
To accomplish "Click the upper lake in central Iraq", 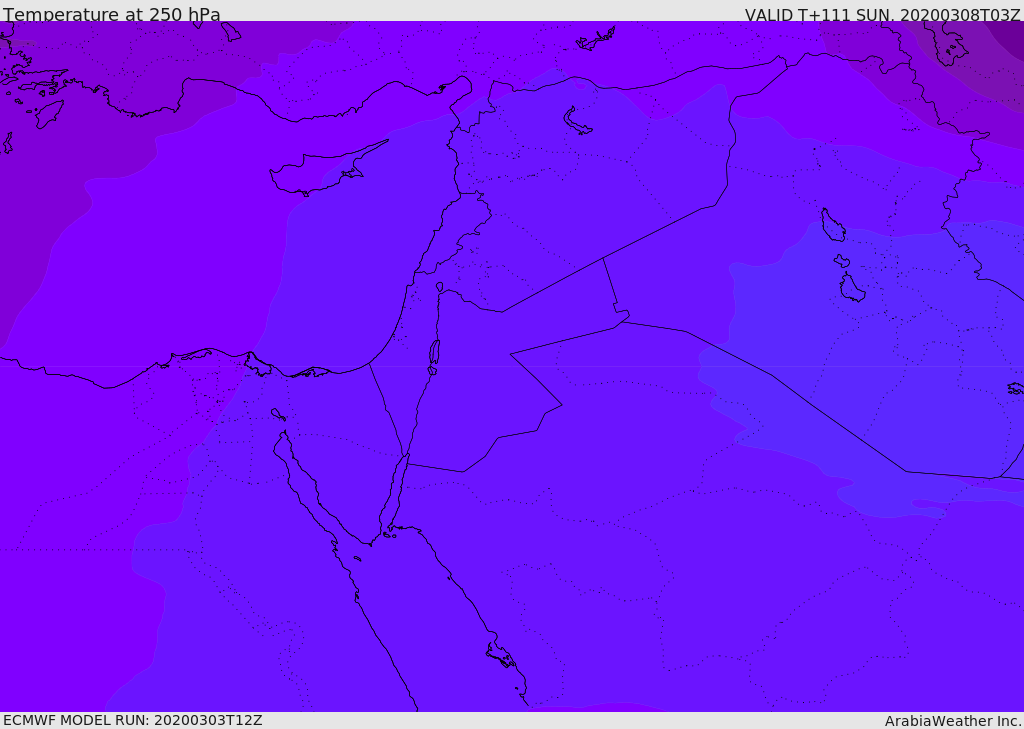I will coord(832,225).
